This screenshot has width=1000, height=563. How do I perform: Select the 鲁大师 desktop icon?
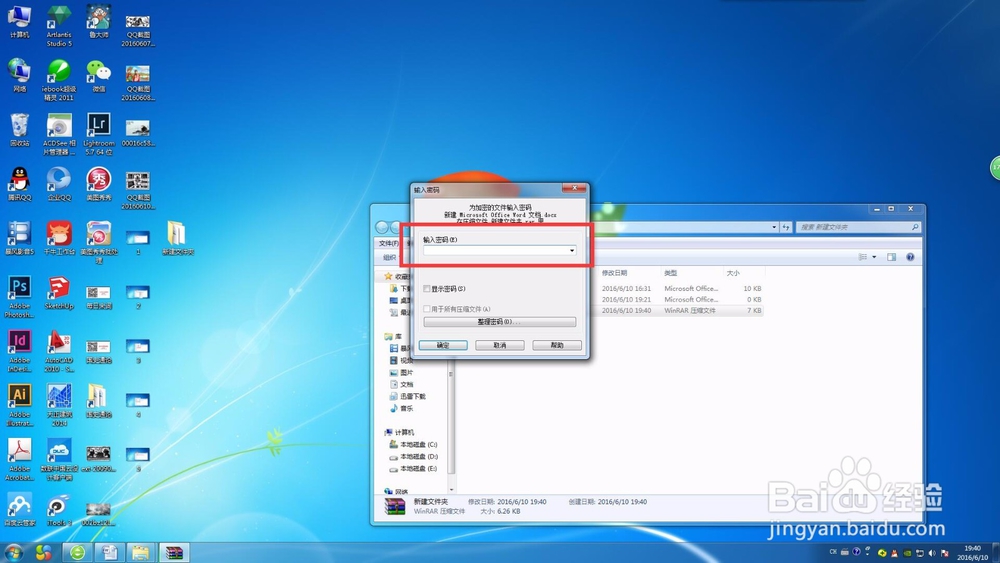(x=98, y=22)
